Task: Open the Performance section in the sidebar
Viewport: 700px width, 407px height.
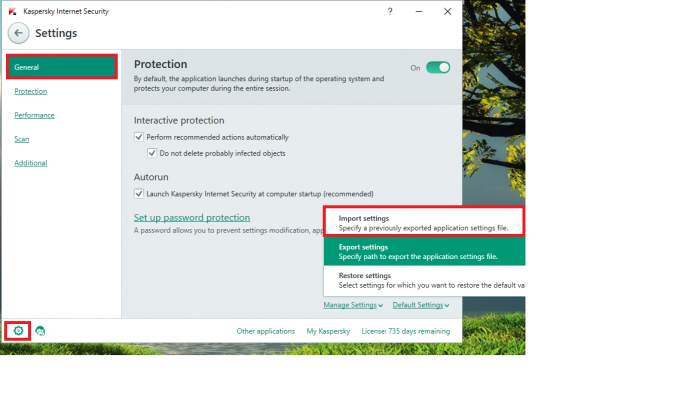Action: [x=34, y=115]
